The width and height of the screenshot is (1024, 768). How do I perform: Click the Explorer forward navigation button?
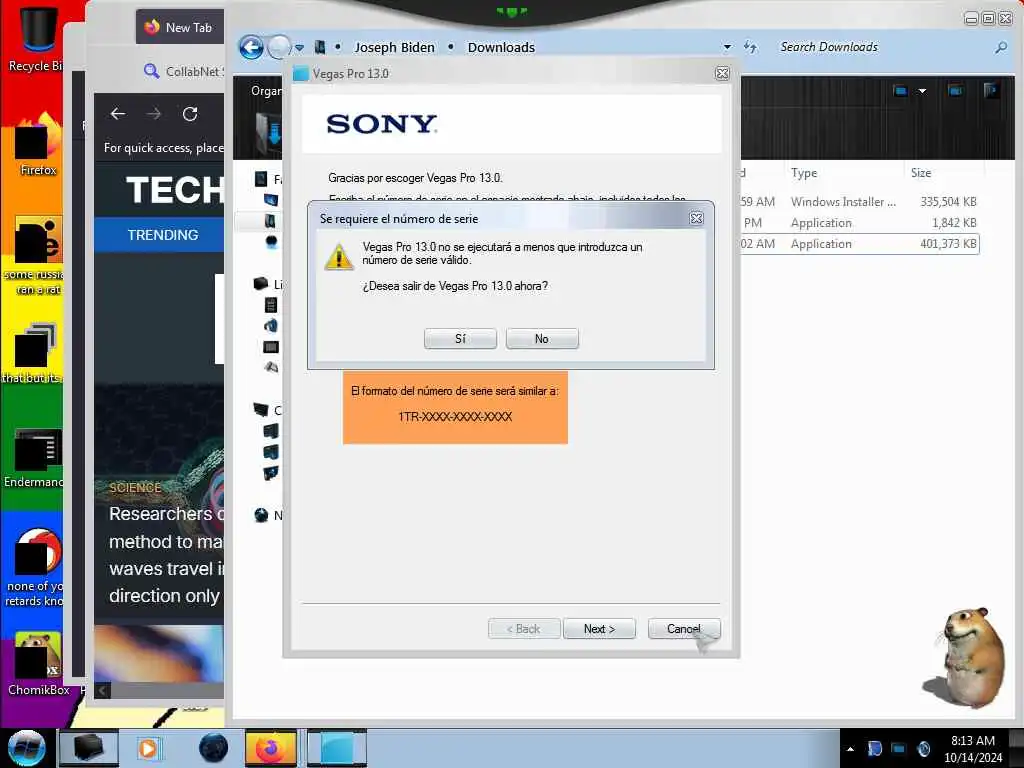[x=279, y=47]
